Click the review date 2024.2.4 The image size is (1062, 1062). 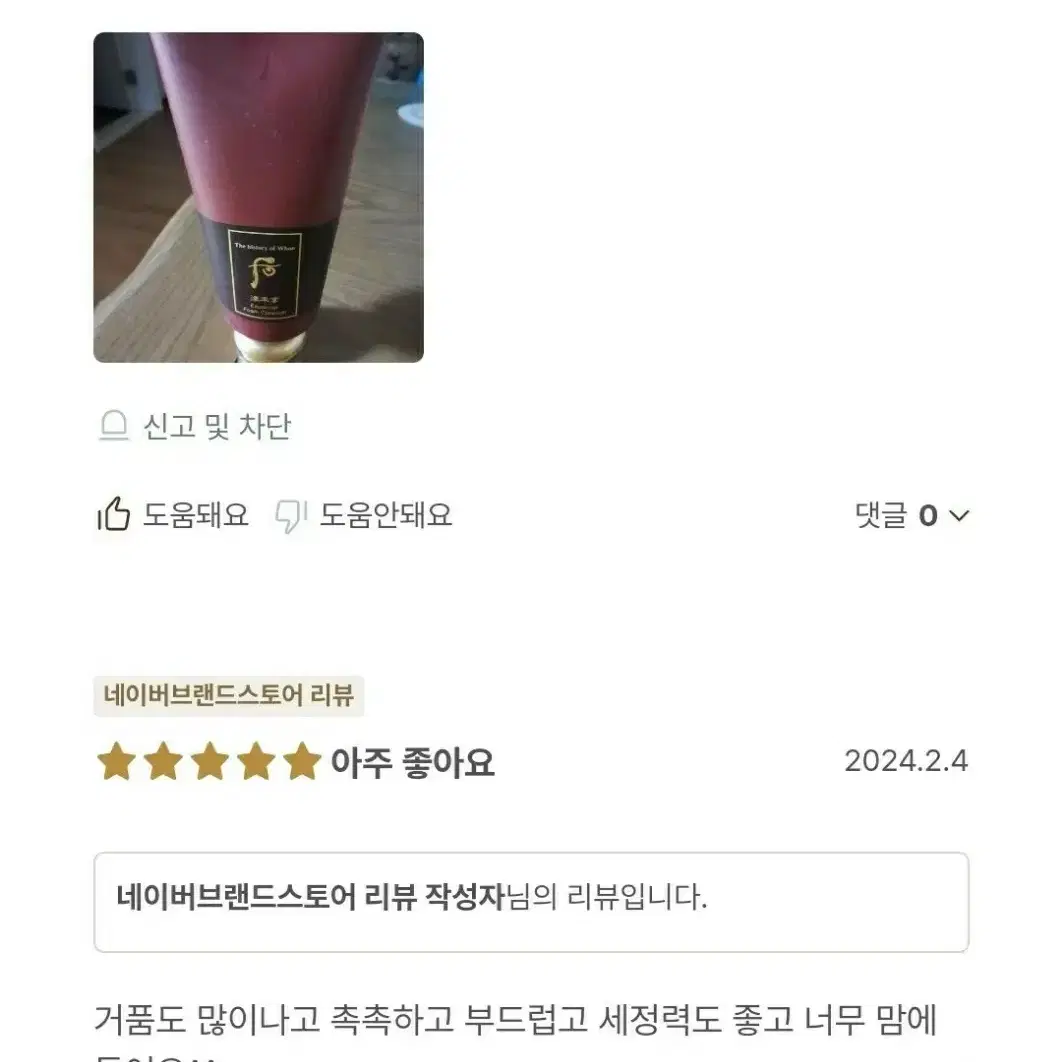tap(906, 761)
